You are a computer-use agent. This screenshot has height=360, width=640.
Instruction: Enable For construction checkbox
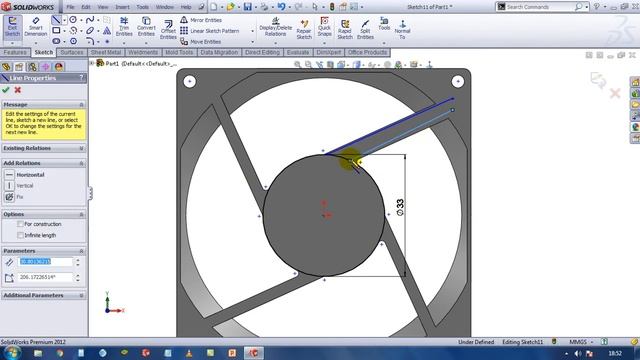20,224
